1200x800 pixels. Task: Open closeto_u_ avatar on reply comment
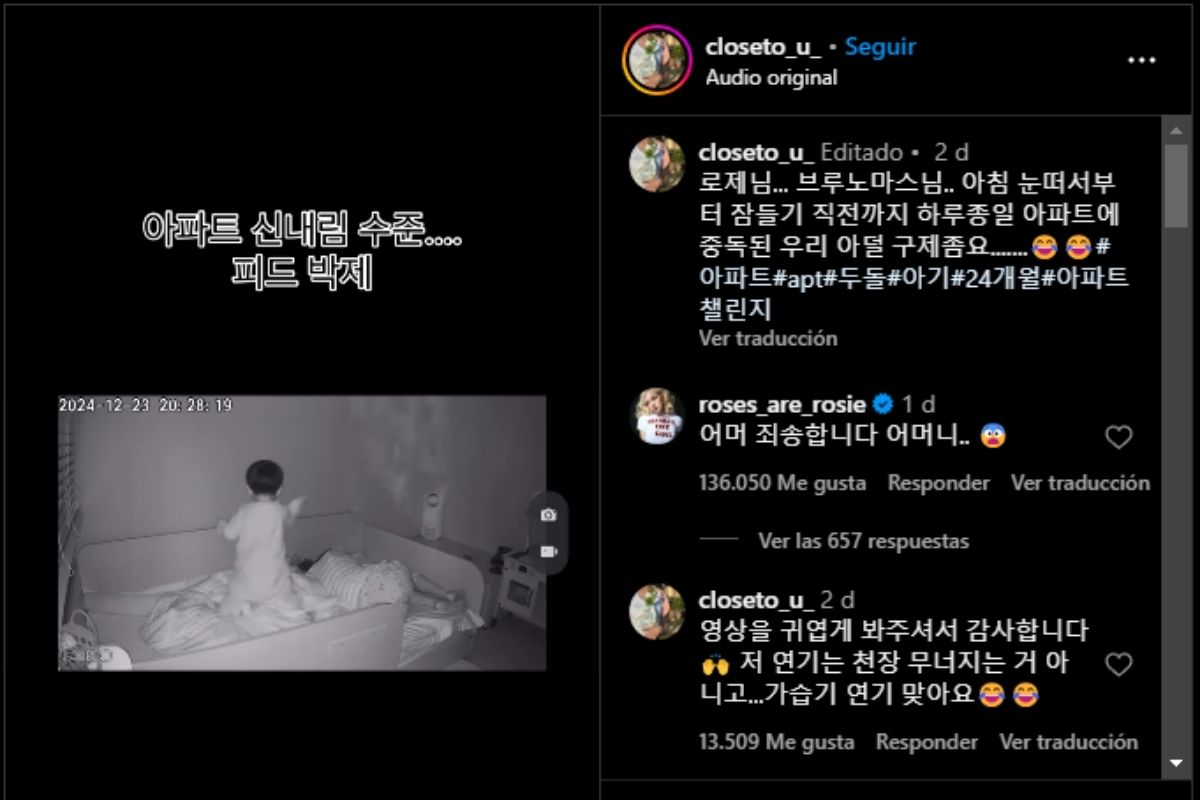(x=656, y=611)
